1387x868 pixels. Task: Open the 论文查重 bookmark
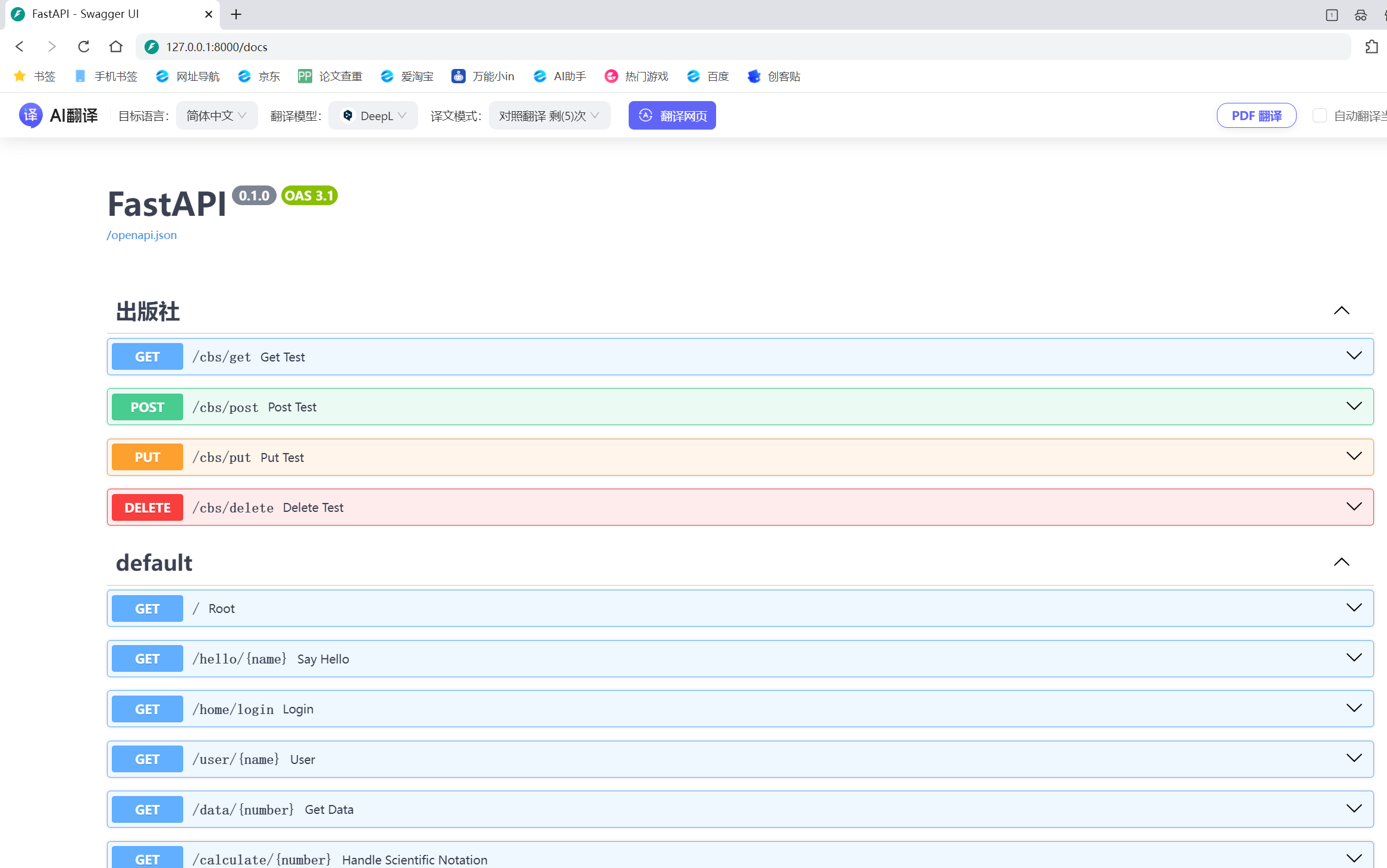[330, 76]
